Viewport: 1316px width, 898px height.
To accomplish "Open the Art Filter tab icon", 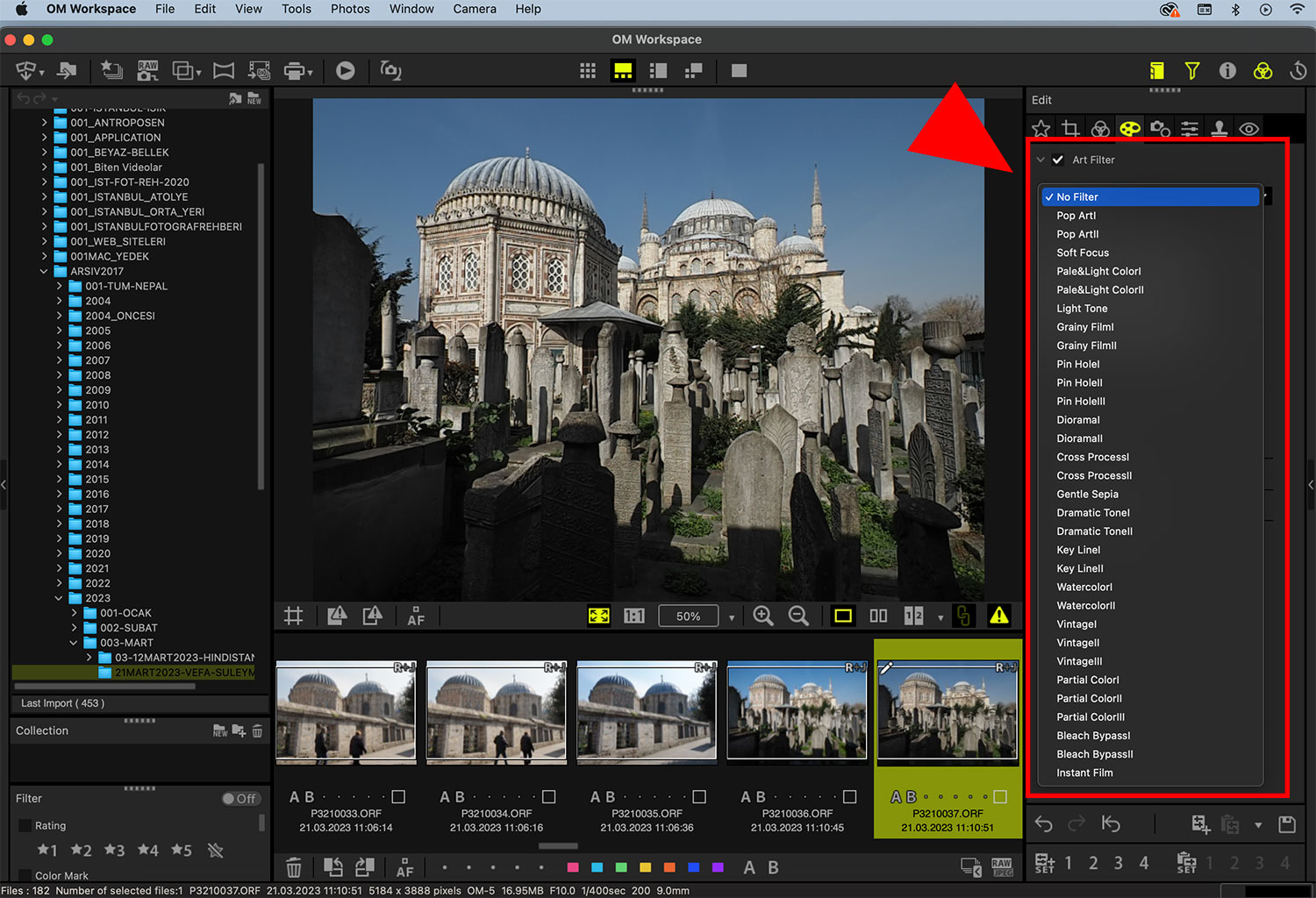I will pos(1130,129).
